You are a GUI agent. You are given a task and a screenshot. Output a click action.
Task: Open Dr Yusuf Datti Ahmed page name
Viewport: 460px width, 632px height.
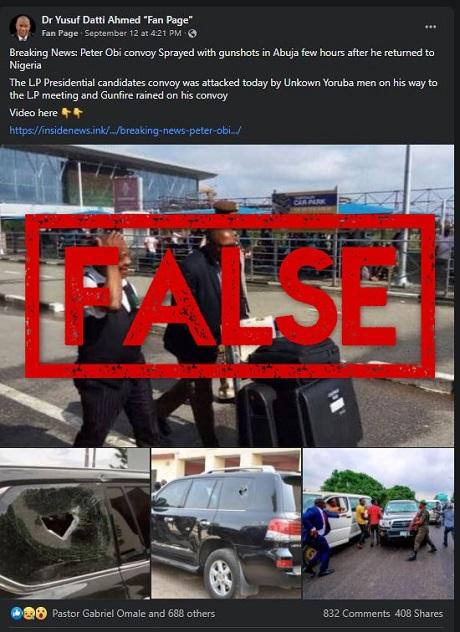pos(117,19)
